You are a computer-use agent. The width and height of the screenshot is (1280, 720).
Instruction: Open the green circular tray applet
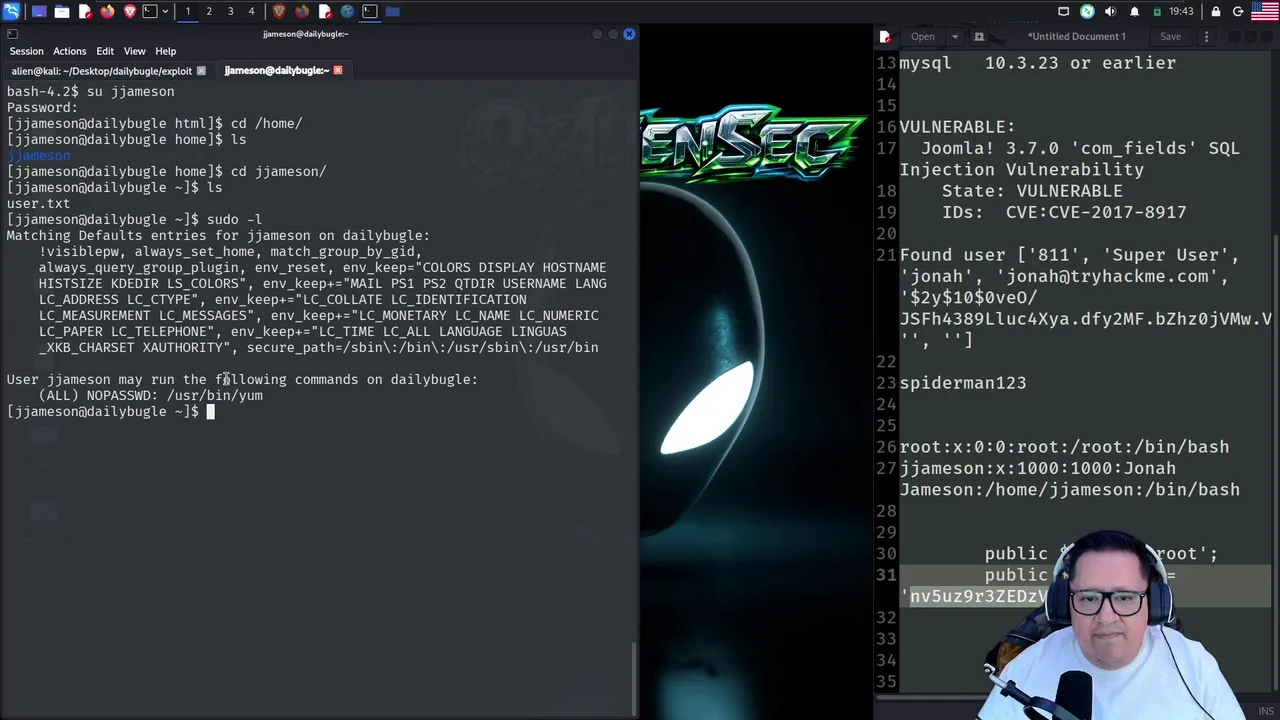tap(1087, 11)
